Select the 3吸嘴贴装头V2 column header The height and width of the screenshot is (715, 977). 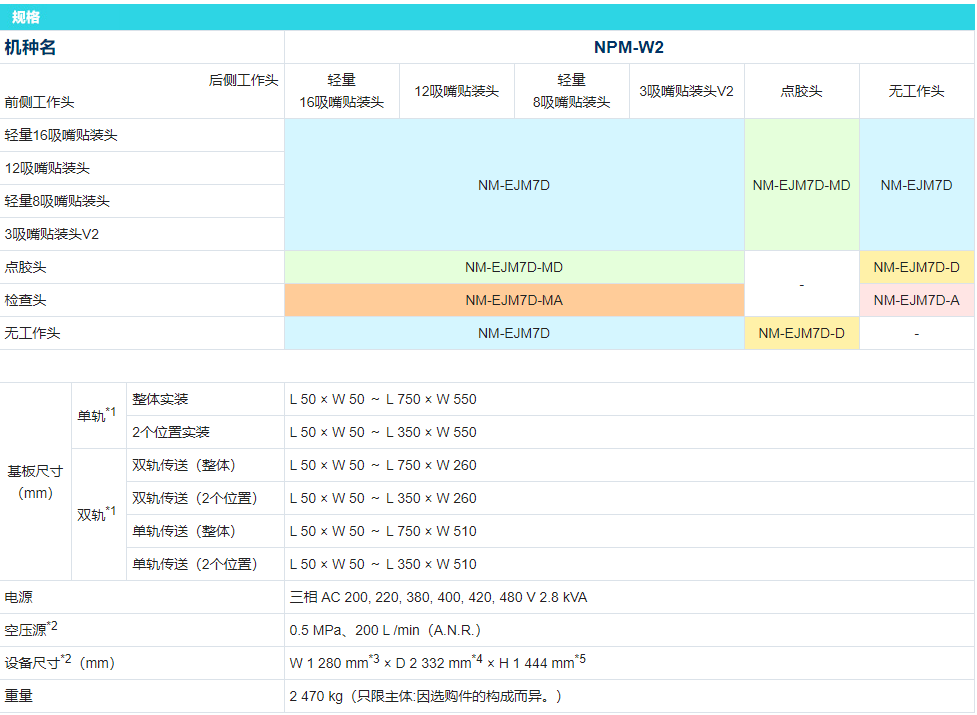[x=686, y=91]
